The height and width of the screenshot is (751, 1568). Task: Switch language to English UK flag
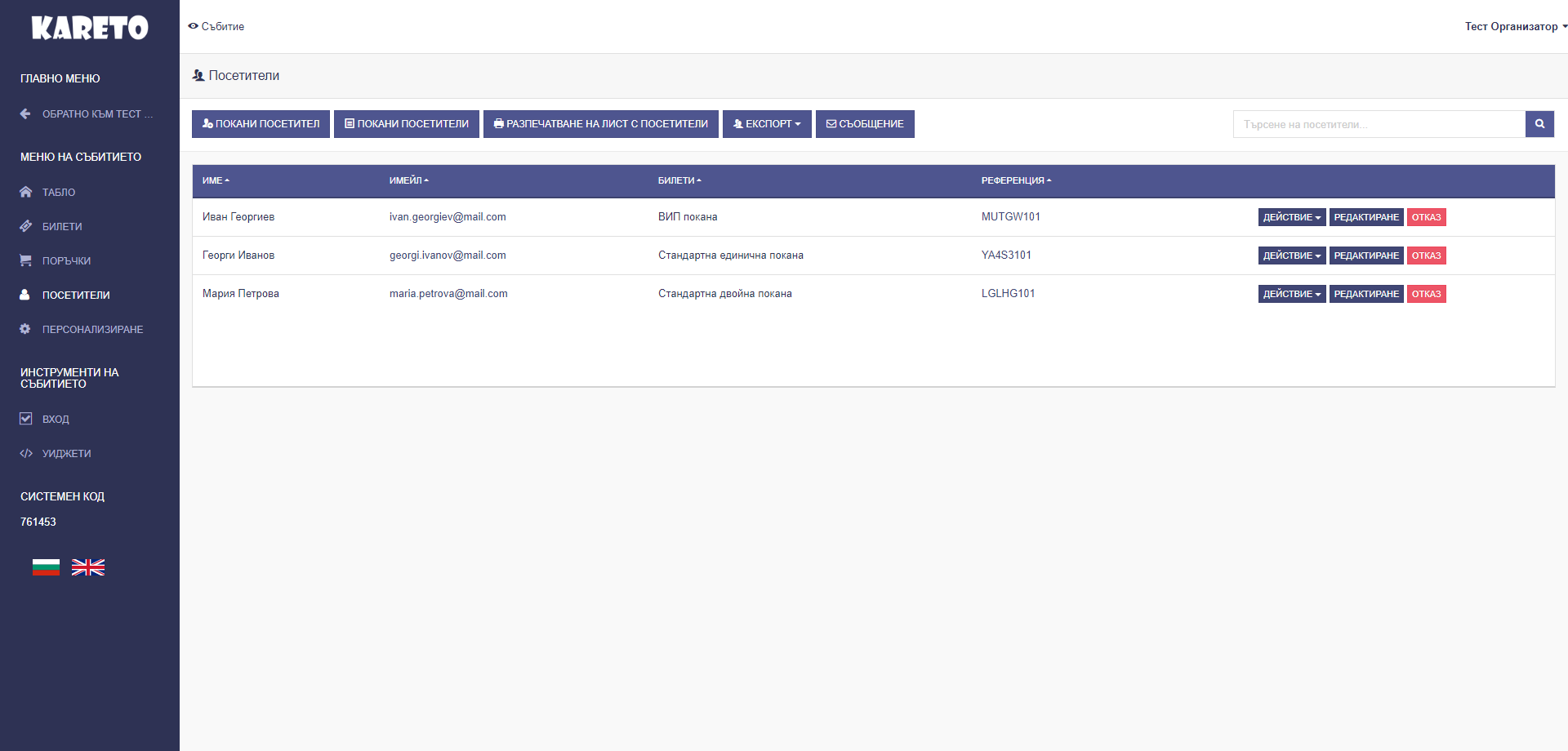click(88, 567)
